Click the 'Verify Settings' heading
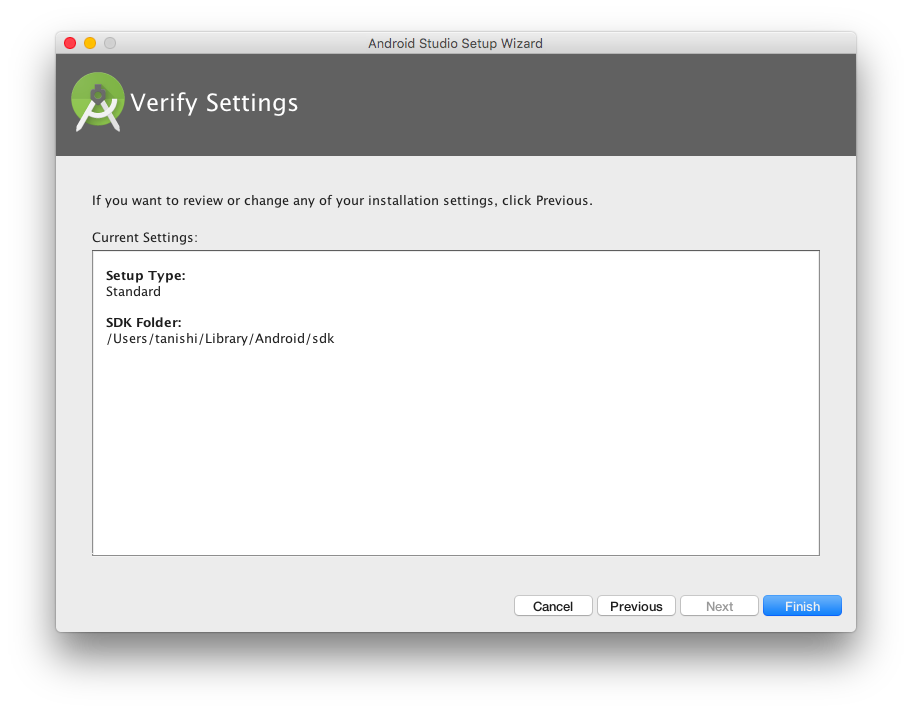Image resolution: width=912 pixels, height=712 pixels. click(x=214, y=102)
